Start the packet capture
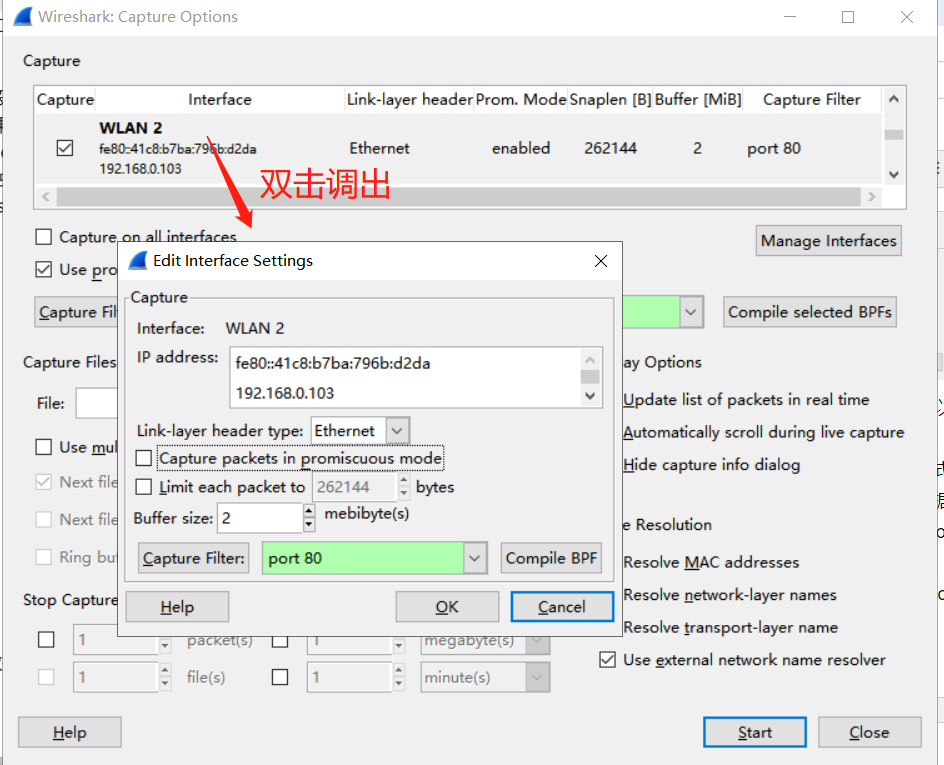Viewport: 944px width, 765px height. [x=754, y=732]
